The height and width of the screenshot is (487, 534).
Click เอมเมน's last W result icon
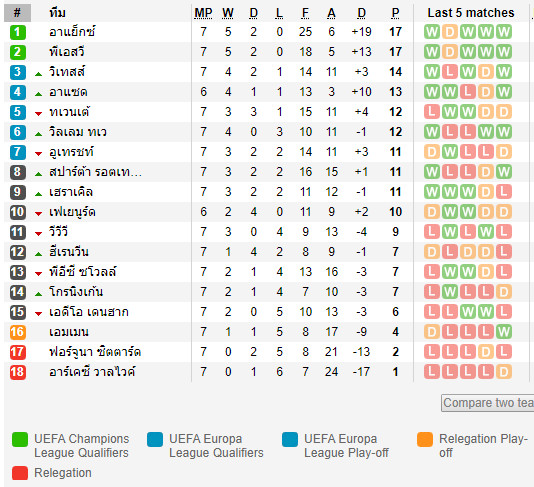pos(504,332)
